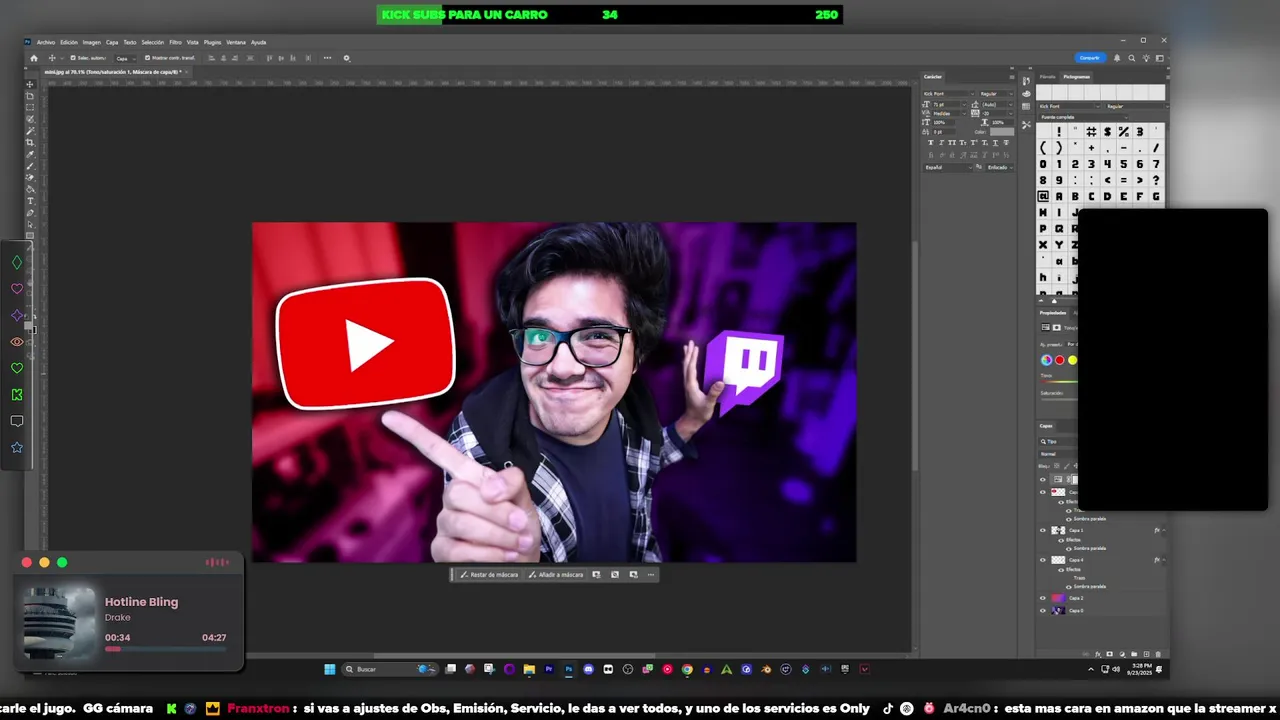This screenshot has height=720, width=1280.
Task: Collapse the Capa 1 effects list
Action: click(1164, 530)
